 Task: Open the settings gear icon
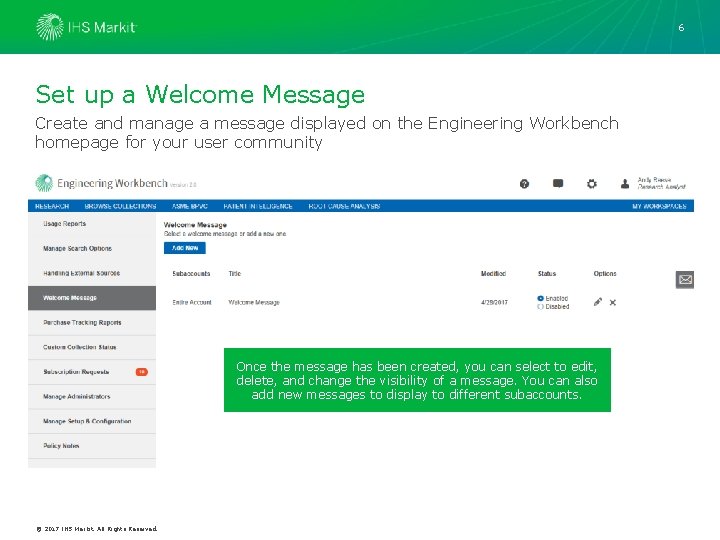pyautogui.click(x=592, y=184)
